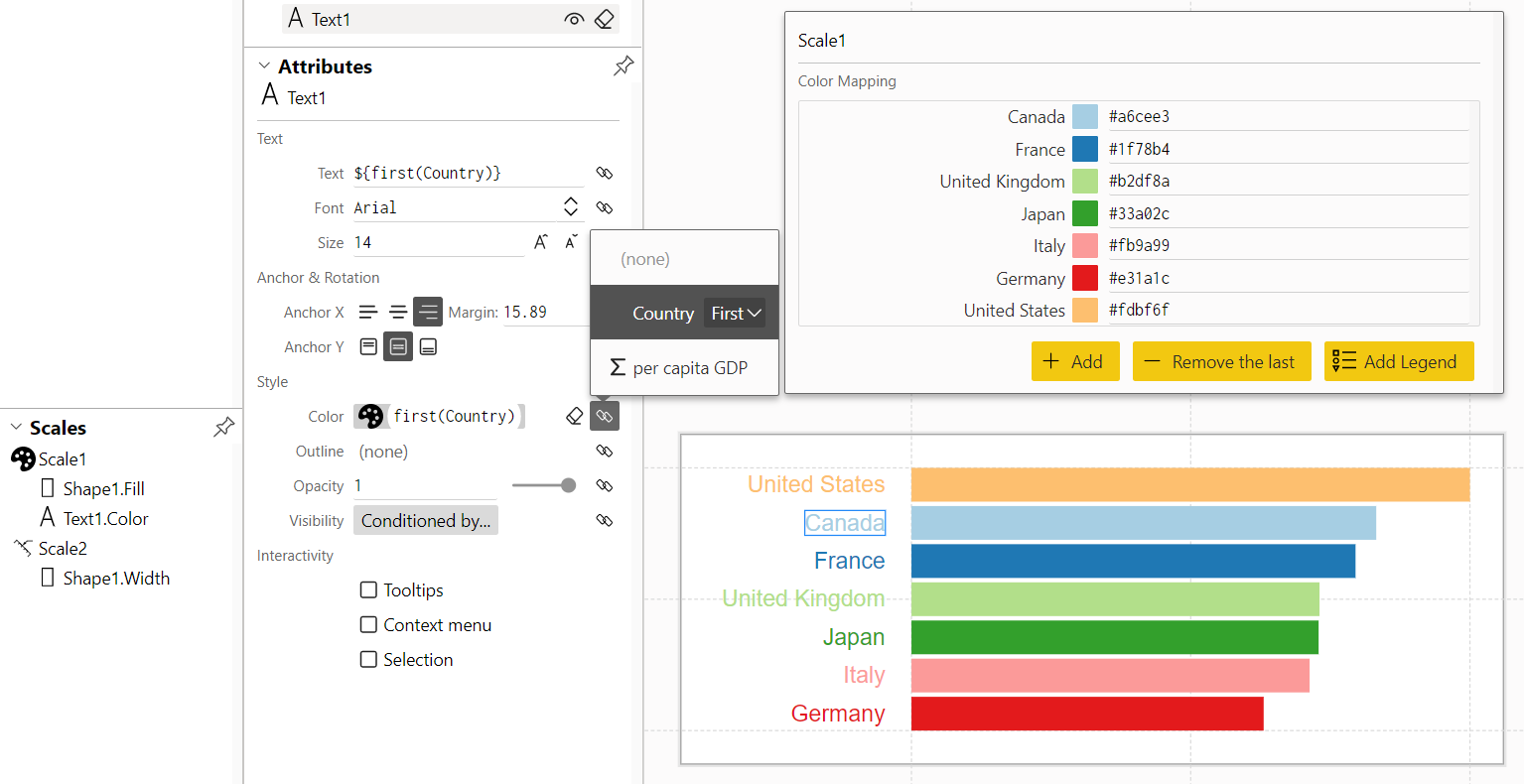Open the Font dropdown arrows
The width and height of the screenshot is (1524, 784).
click(x=571, y=206)
